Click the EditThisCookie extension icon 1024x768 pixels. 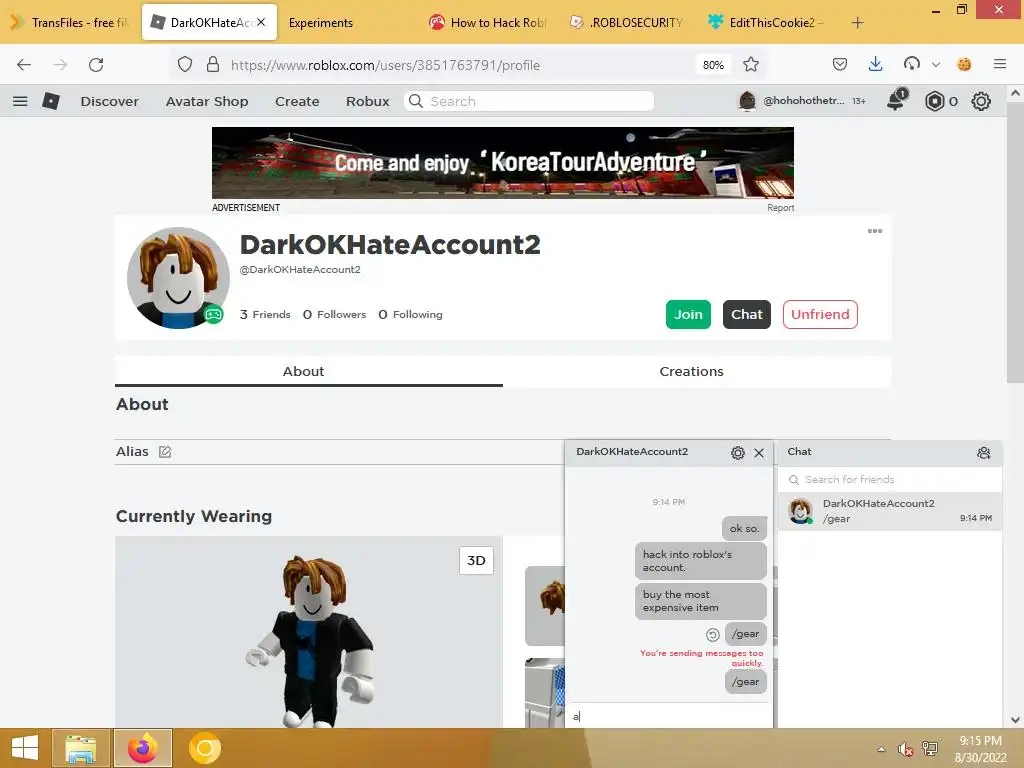pos(964,65)
